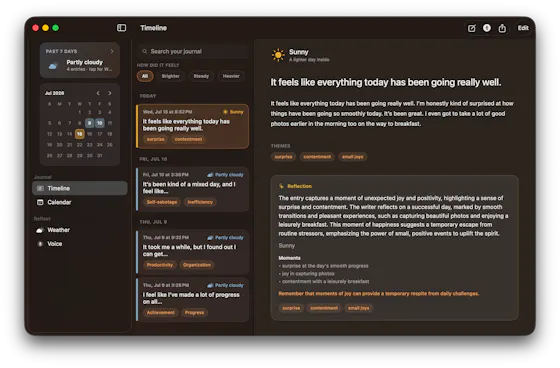The height and width of the screenshot is (368, 560).
Task: Click the Search your journal field
Action: tap(192, 51)
